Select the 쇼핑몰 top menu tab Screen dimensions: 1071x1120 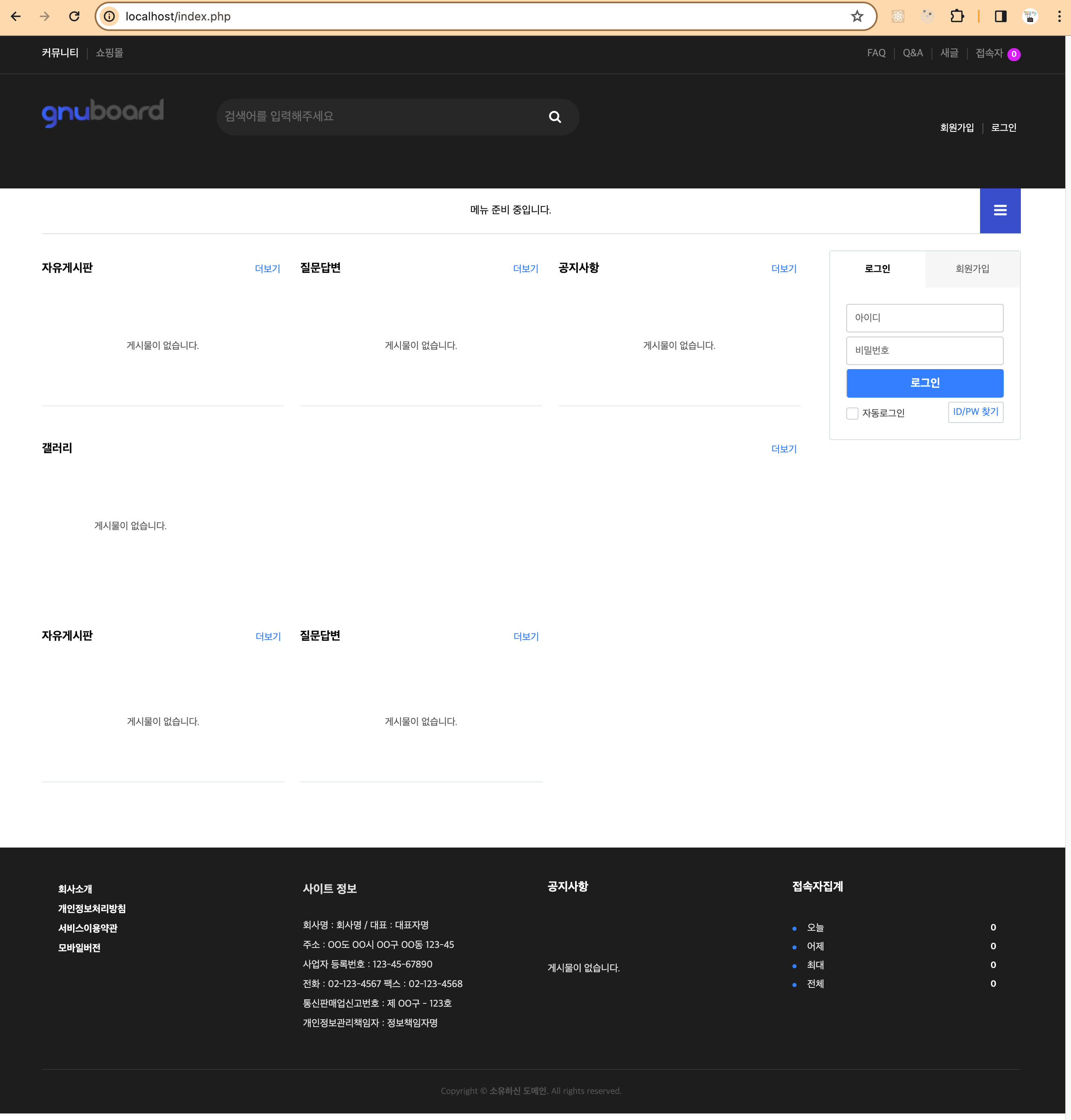click(109, 53)
